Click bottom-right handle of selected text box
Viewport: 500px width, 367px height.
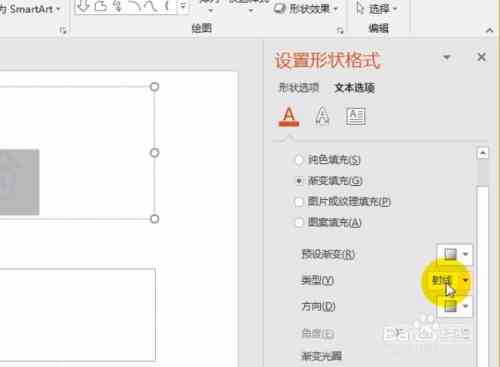[154, 219]
